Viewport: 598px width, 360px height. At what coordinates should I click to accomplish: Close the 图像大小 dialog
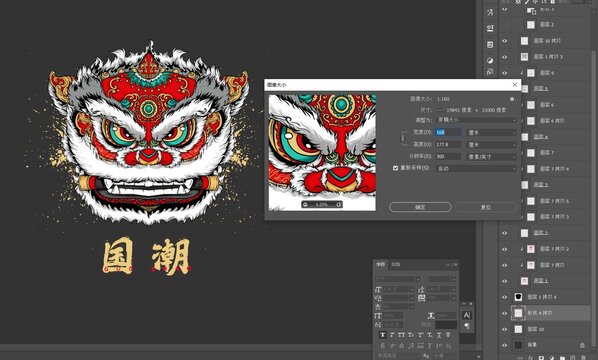pos(514,85)
